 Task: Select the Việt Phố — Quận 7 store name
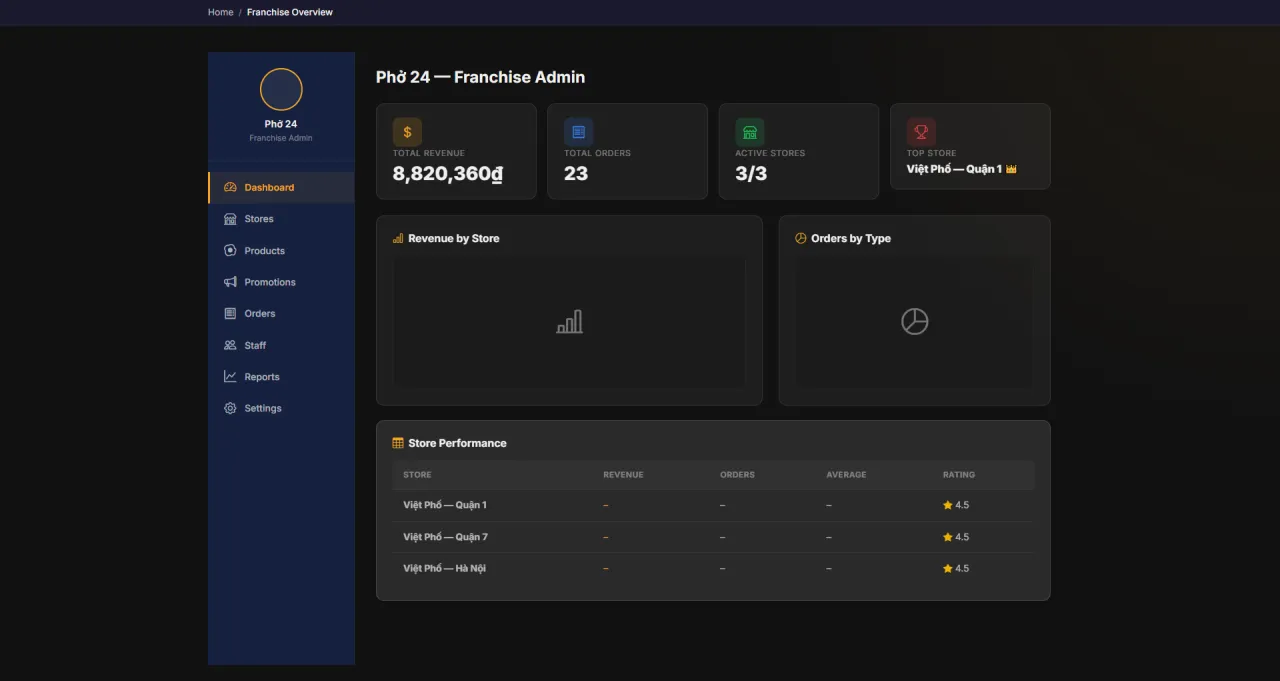tap(445, 537)
